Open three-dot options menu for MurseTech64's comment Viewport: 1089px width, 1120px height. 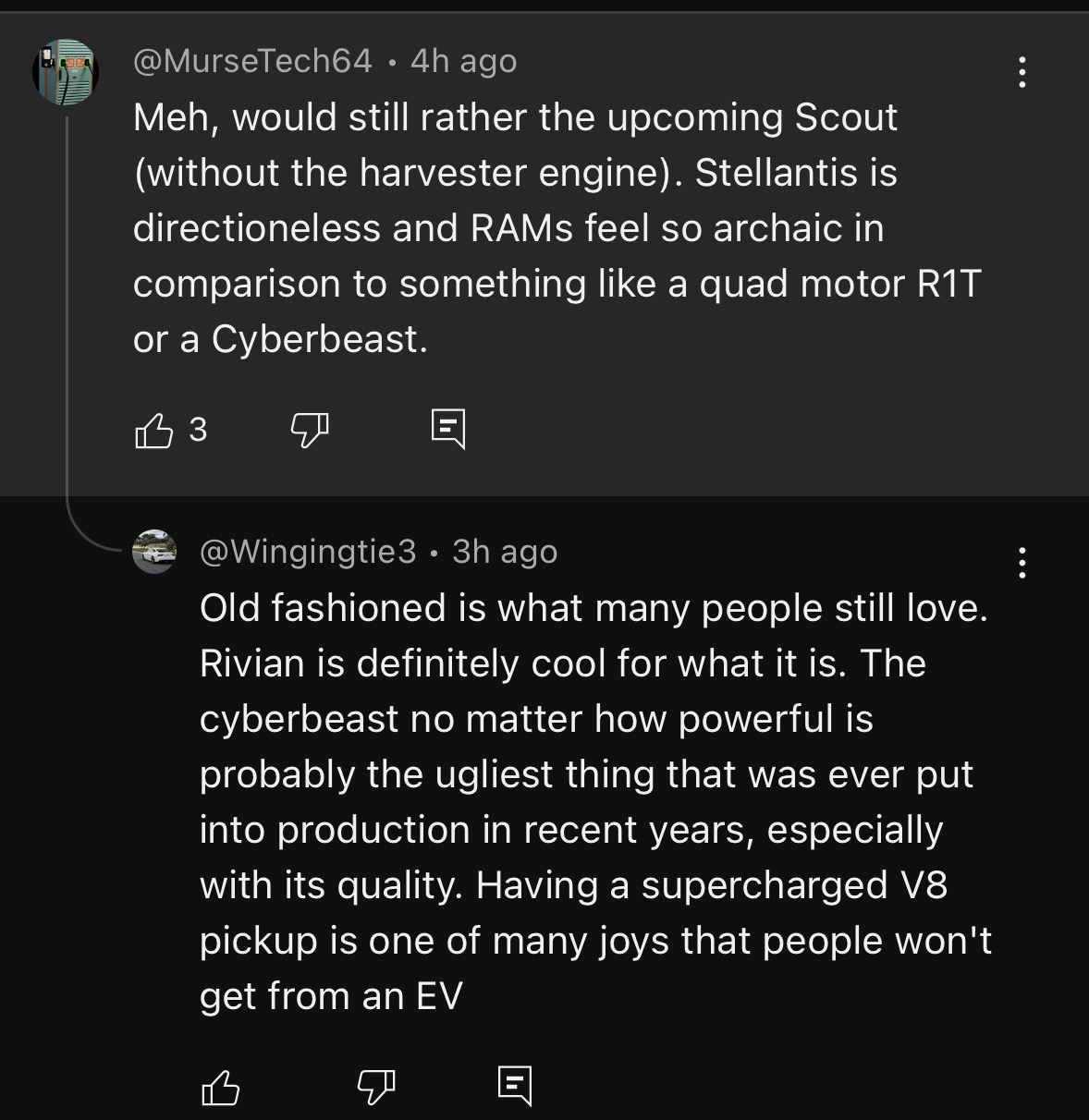coord(1022,72)
